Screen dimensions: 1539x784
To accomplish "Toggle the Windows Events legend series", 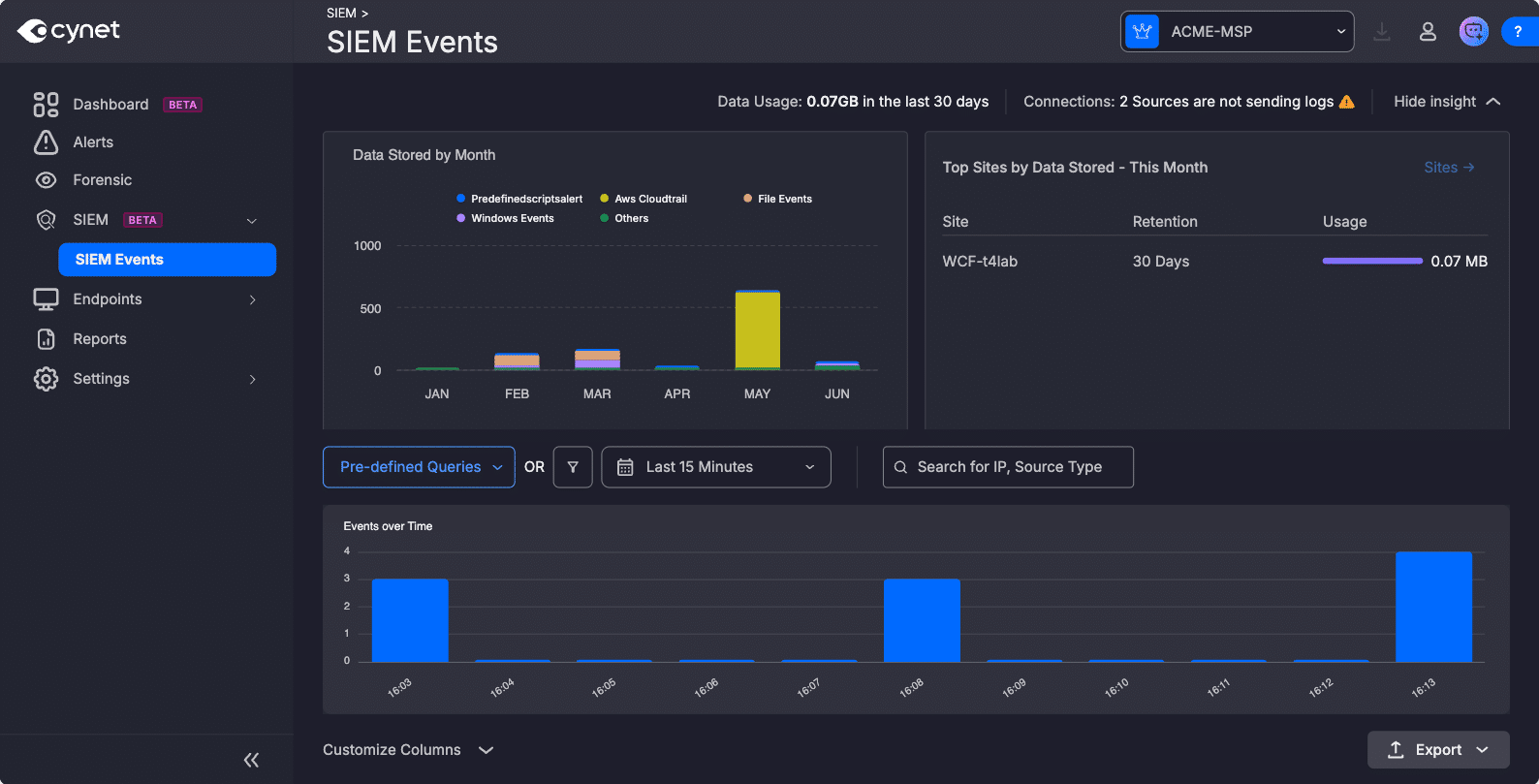I will click(505, 218).
